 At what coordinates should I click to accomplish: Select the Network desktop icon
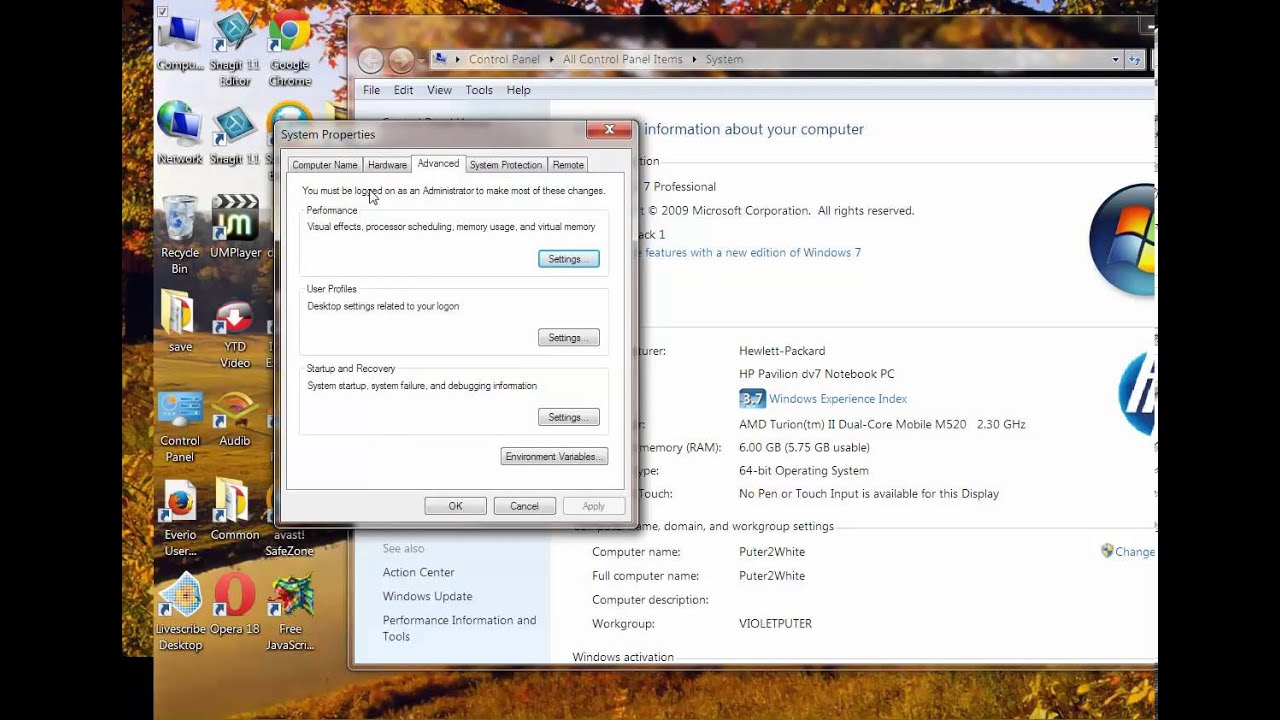click(x=180, y=133)
